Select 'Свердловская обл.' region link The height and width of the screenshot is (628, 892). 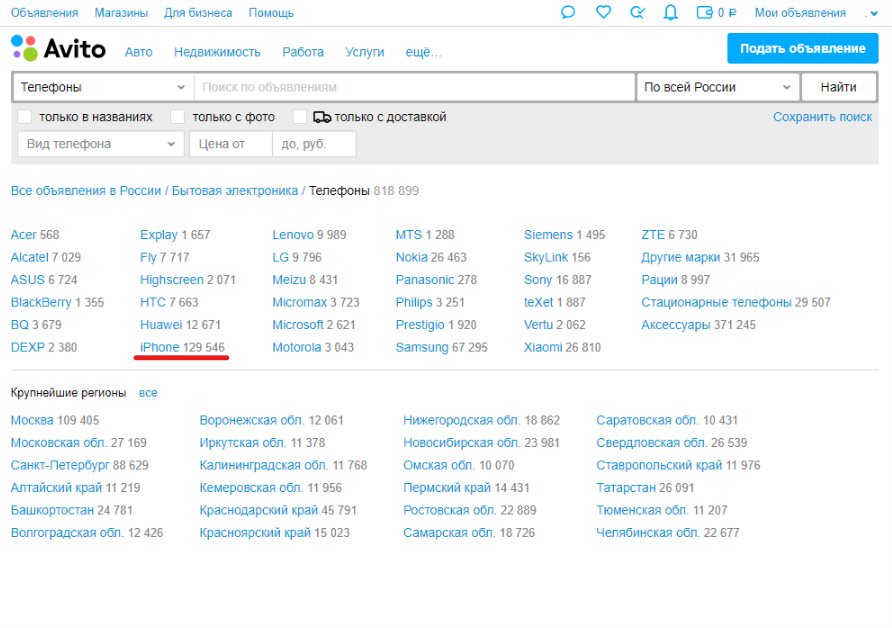[x=652, y=443]
